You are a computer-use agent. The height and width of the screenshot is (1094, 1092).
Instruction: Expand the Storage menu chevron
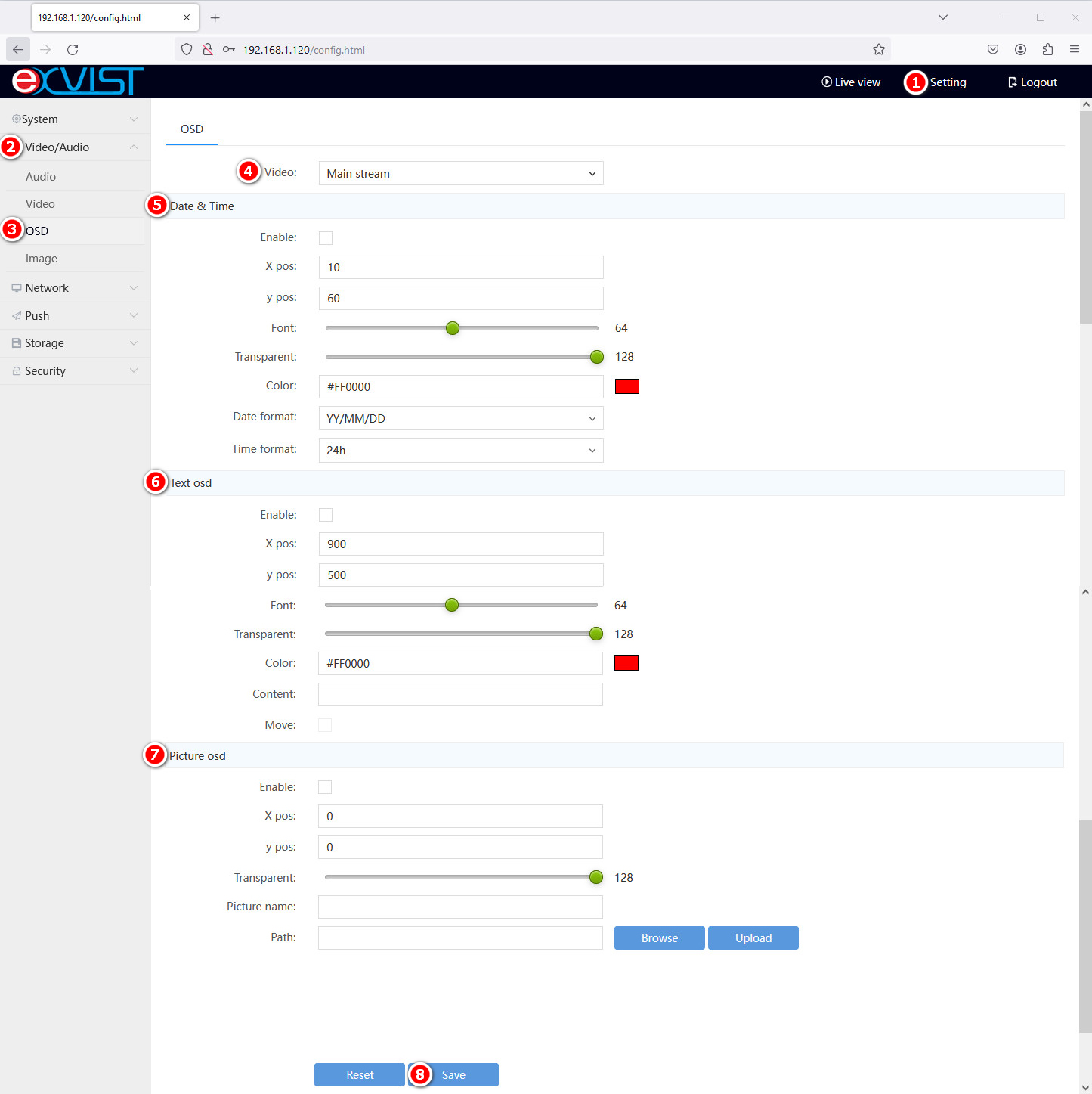pos(134,342)
